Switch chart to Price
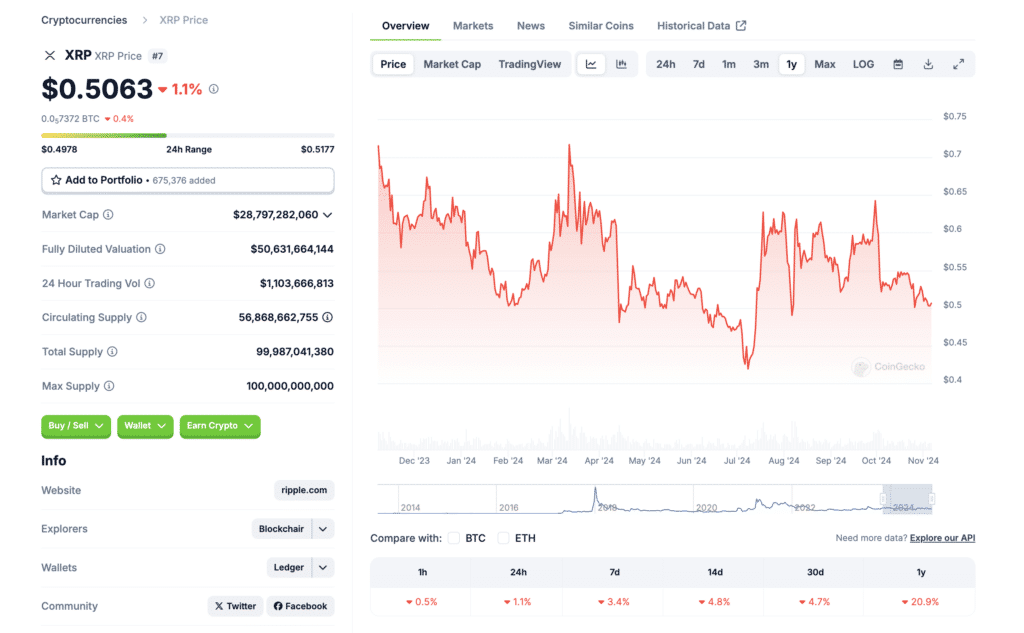This screenshot has height=633, width=1024. [x=393, y=64]
